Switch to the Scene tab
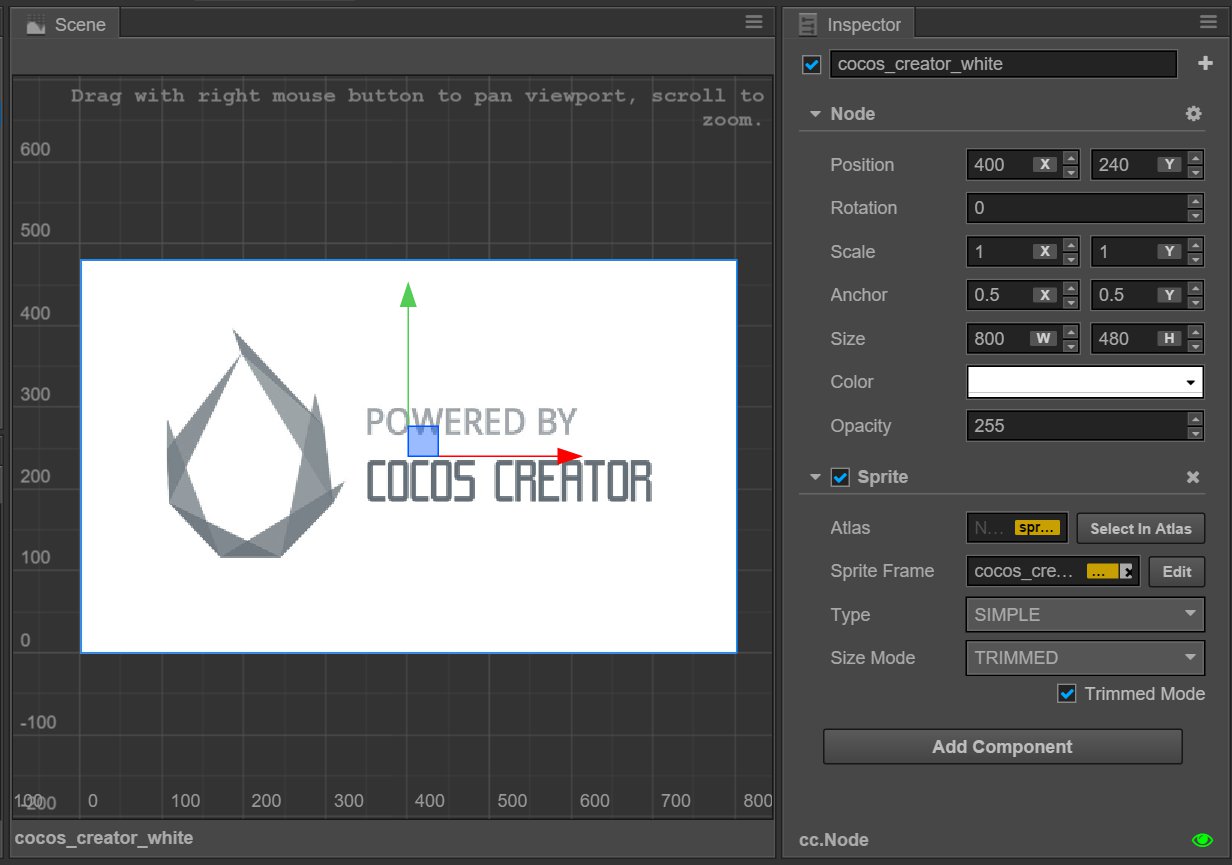 66,24
